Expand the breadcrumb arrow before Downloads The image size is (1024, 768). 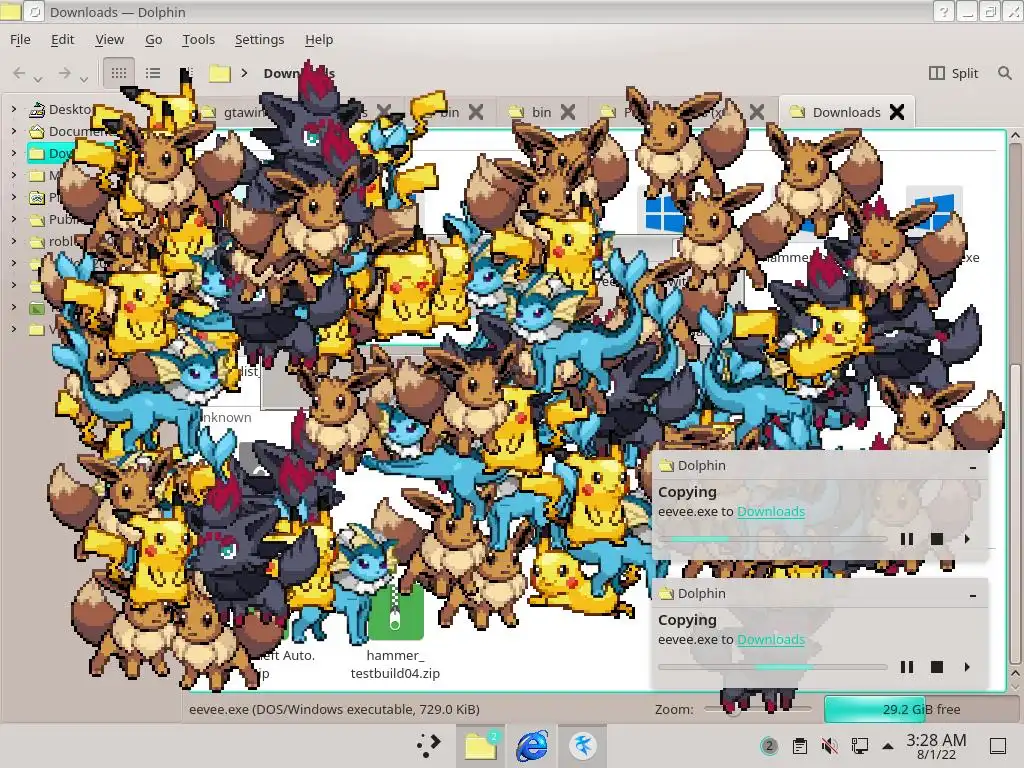(x=244, y=73)
